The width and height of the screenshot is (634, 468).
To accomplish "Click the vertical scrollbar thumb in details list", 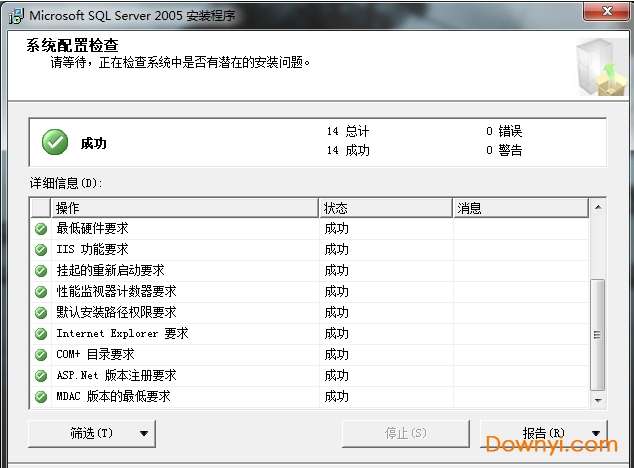I will click(598, 335).
